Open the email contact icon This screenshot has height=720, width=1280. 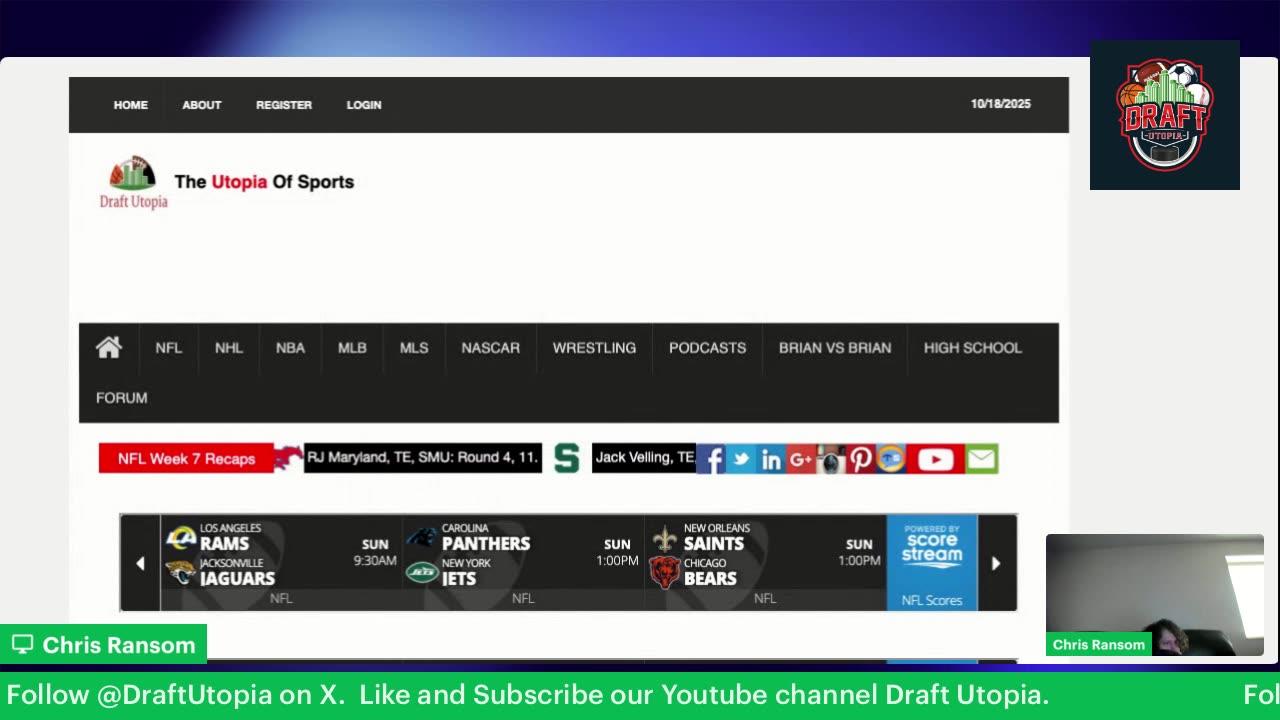click(980, 459)
